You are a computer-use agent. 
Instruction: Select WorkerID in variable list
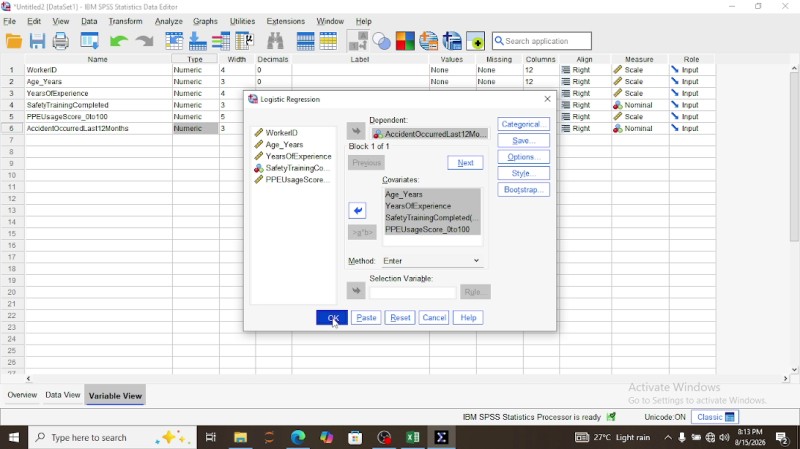coord(281,133)
